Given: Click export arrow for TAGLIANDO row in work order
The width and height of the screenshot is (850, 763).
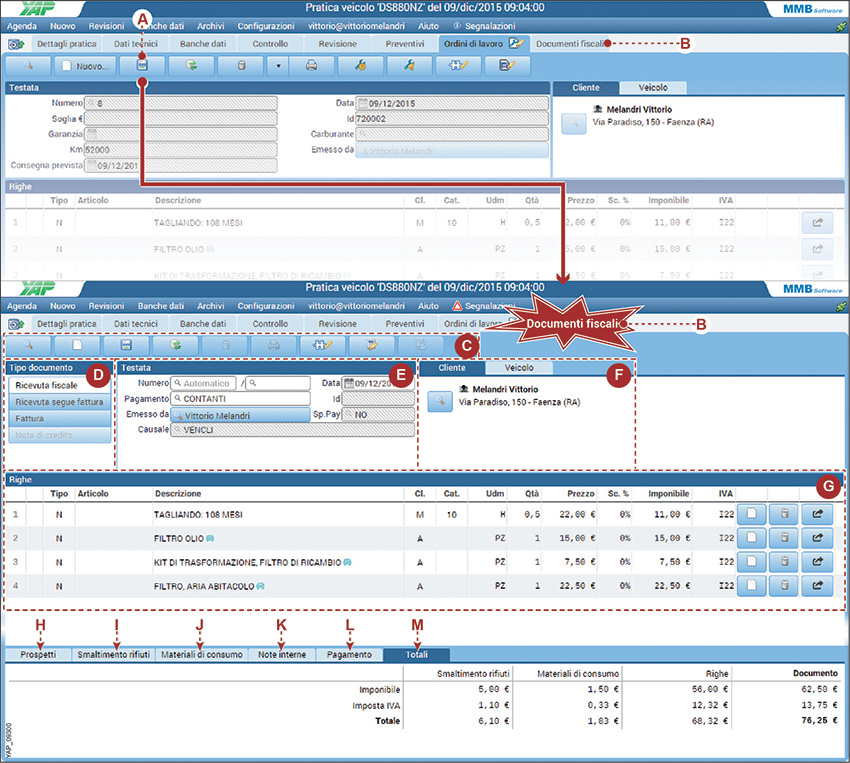Looking at the screenshot, I should [817, 222].
